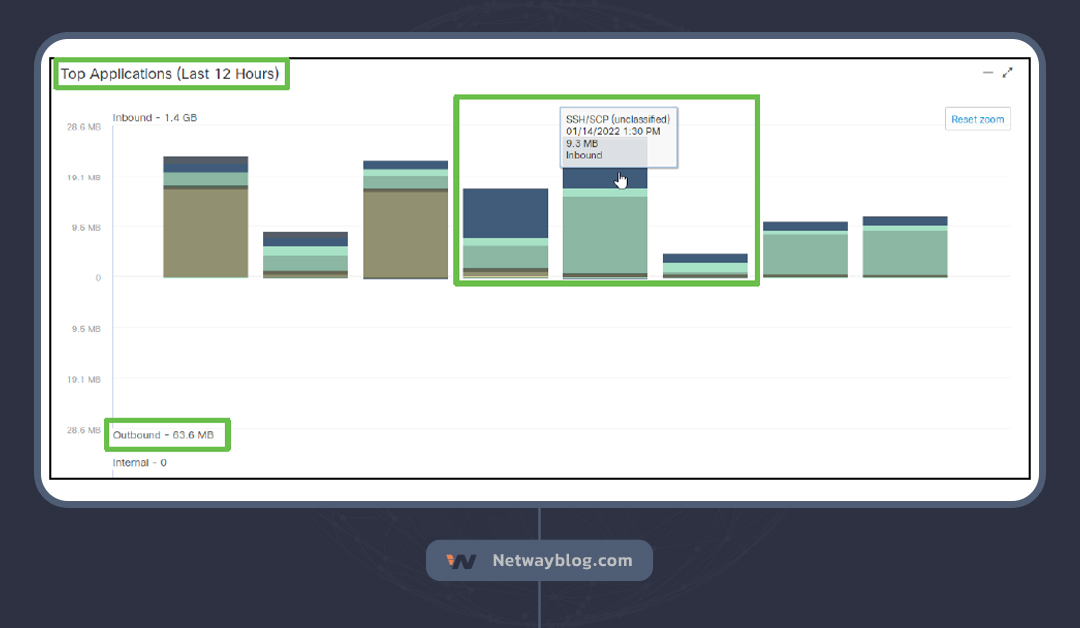Click the expand widget arrows icon

point(1007,72)
